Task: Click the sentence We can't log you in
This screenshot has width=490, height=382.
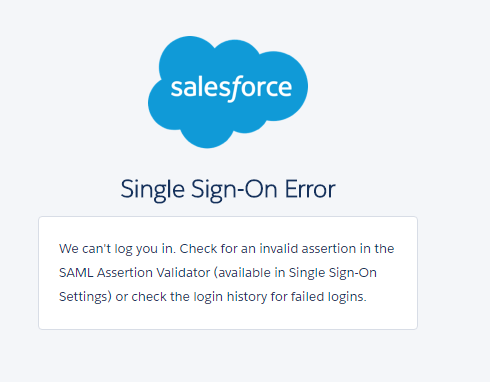Action: point(117,249)
